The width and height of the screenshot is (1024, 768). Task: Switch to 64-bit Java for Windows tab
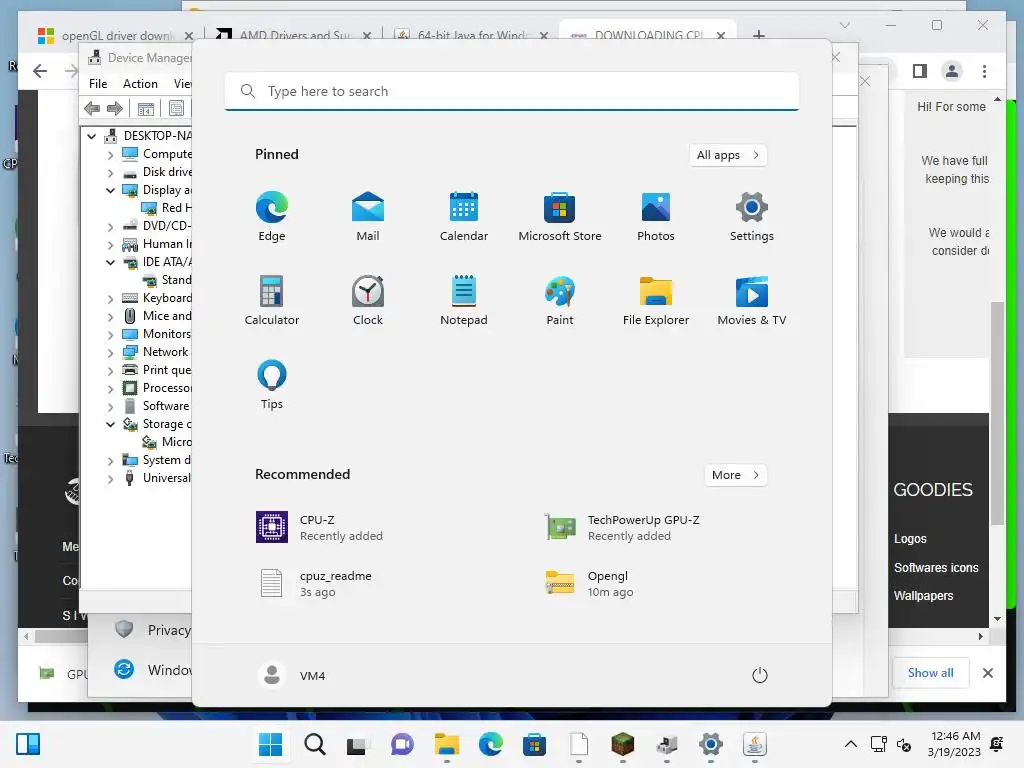[x=472, y=35]
